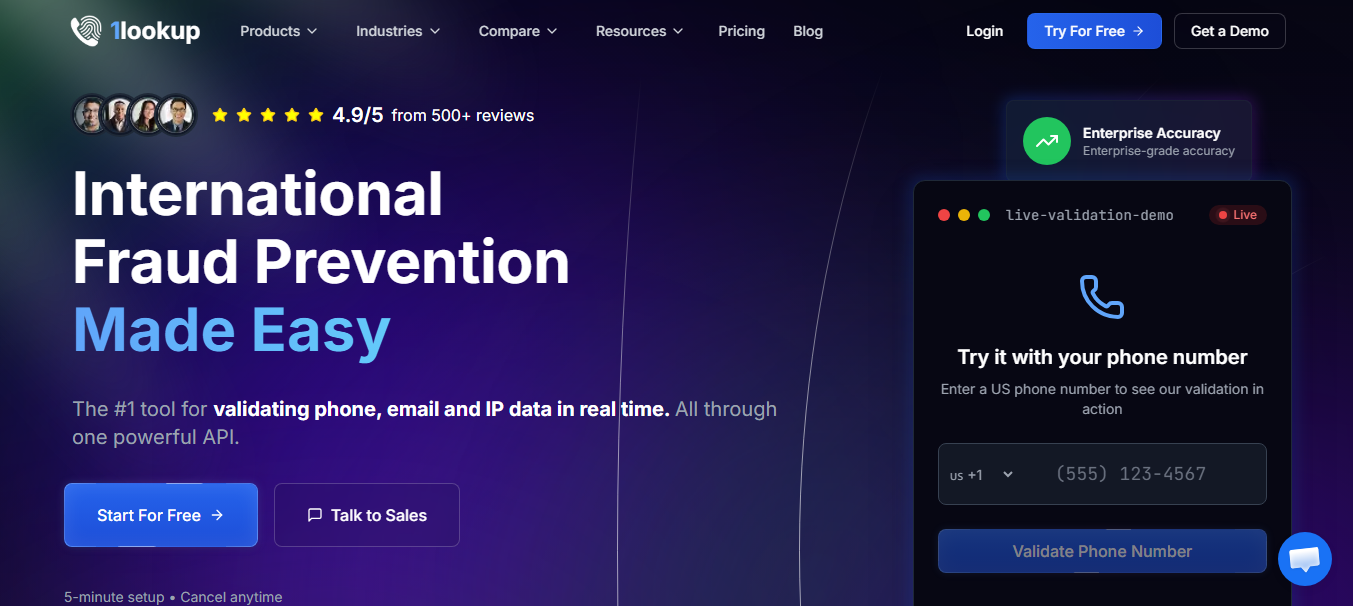Click the green dot in demo window
Viewport: 1353px width, 606px height.
tap(984, 215)
